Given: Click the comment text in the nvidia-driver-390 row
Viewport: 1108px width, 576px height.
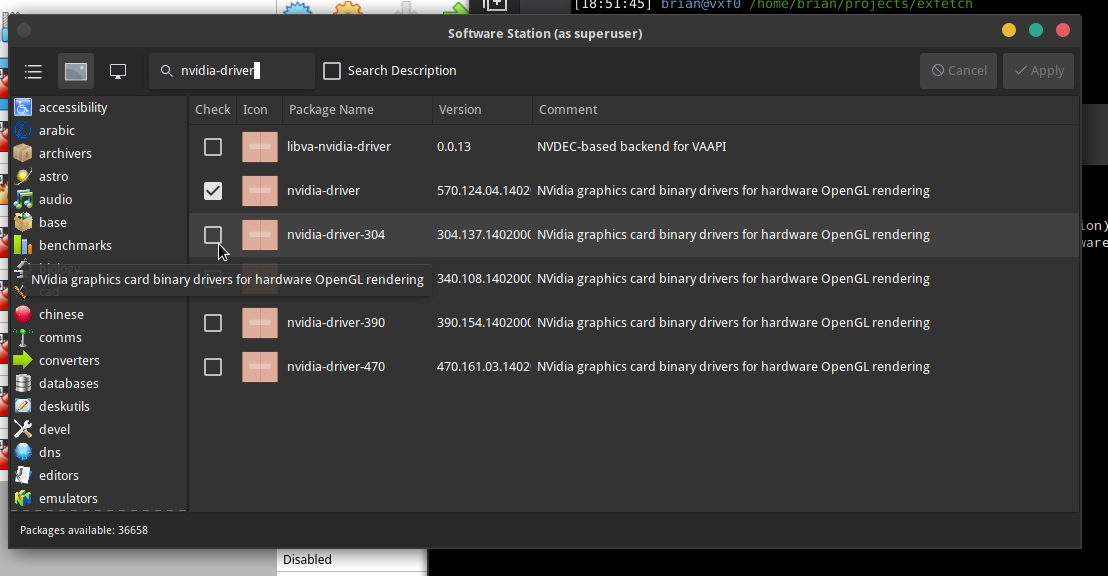Looking at the screenshot, I should tap(733, 323).
